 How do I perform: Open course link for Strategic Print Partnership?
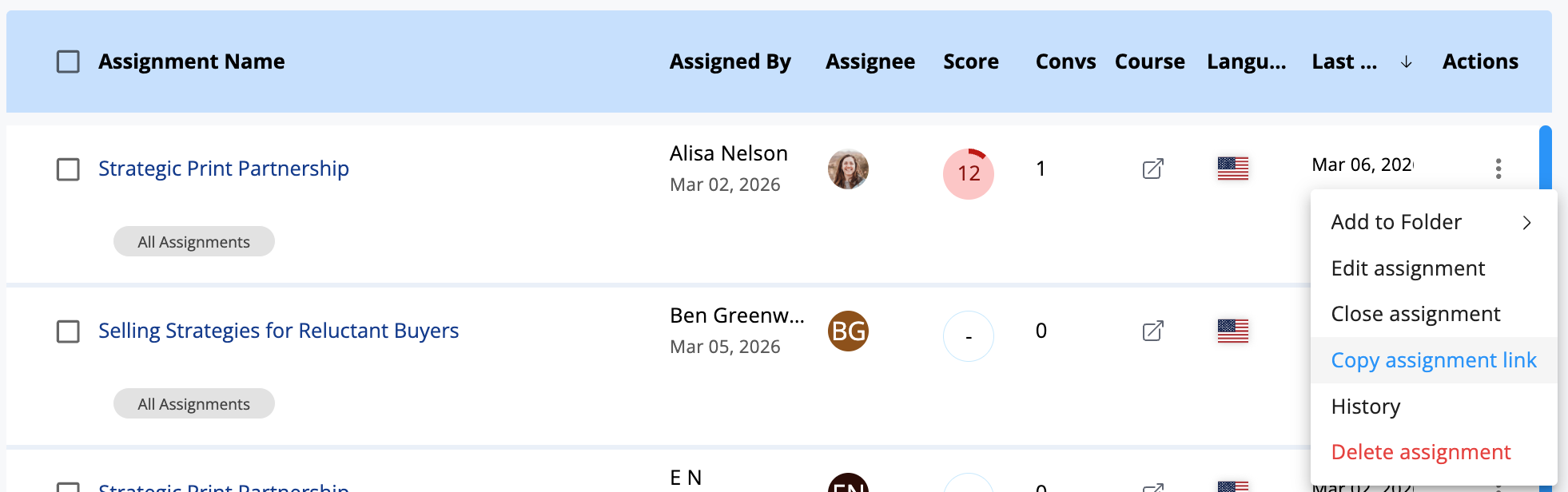point(1152,169)
